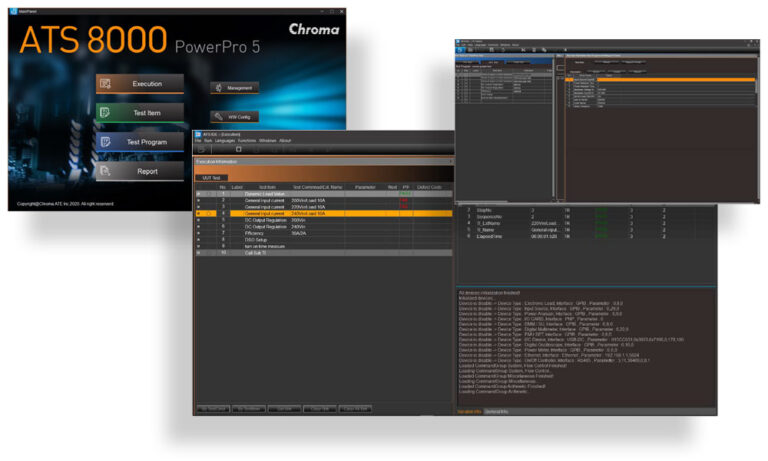Image resolution: width=768 pixels, height=461 pixels.
Task: Select row 9 turn on time measure
Action: click(x=324, y=246)
